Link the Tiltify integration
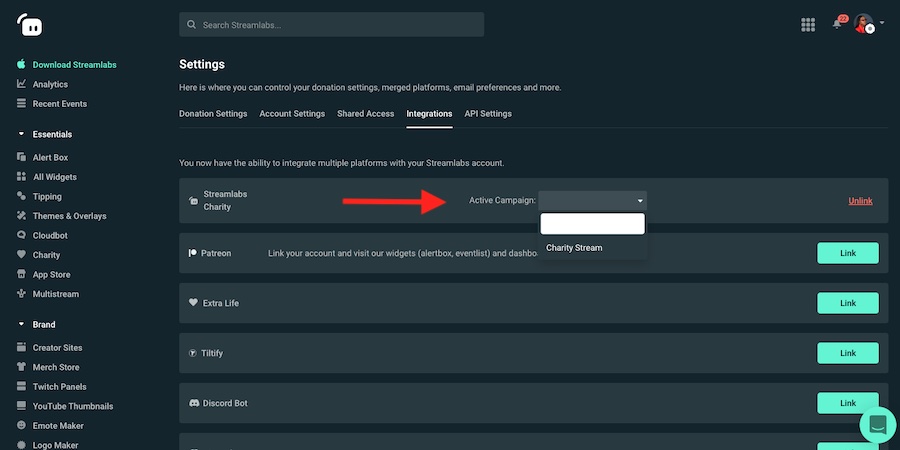 click(848, 353)
